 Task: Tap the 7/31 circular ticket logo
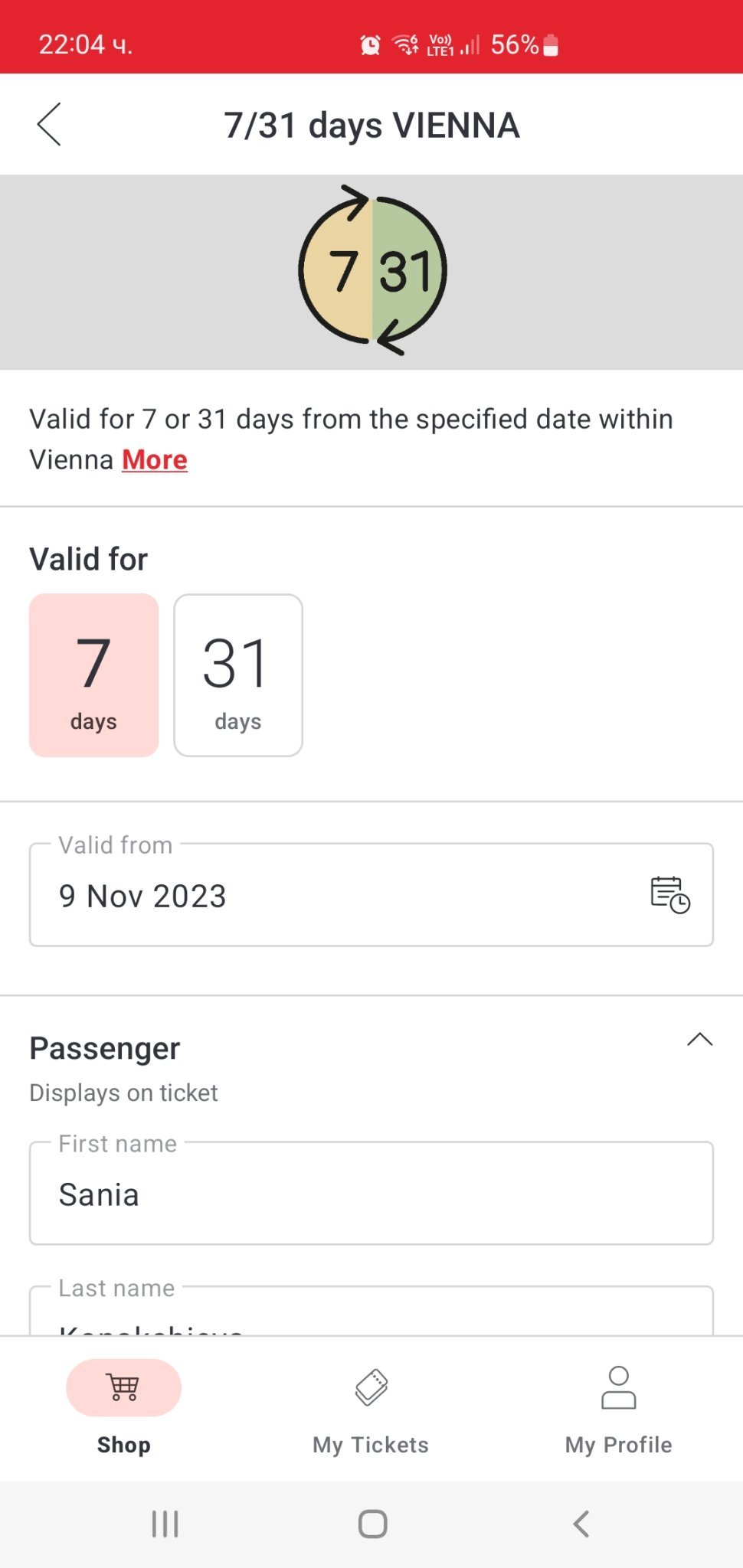372,270
